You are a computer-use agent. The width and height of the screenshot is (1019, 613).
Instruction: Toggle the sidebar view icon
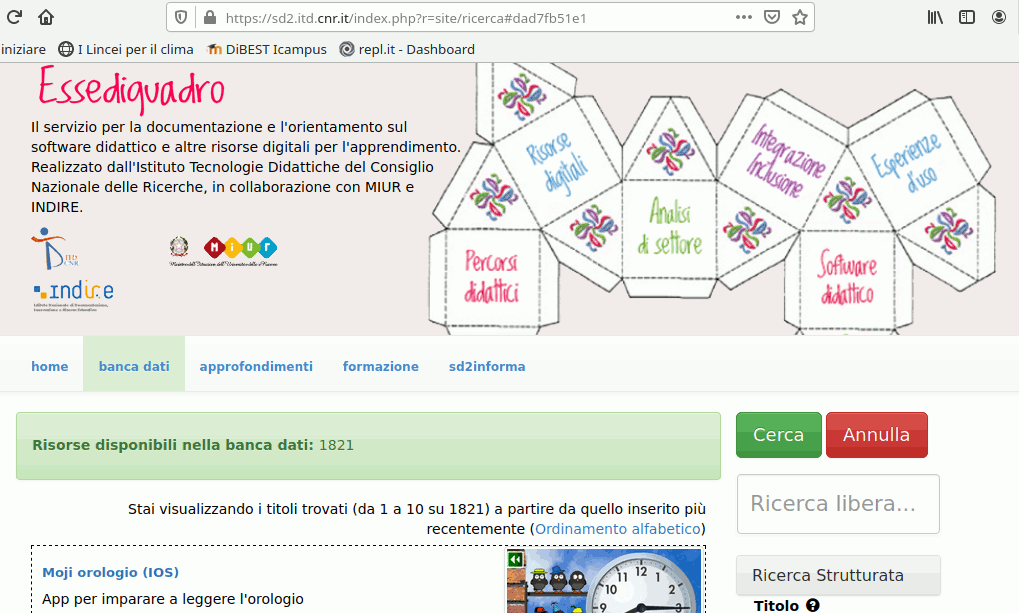click(x=967, y=18)
